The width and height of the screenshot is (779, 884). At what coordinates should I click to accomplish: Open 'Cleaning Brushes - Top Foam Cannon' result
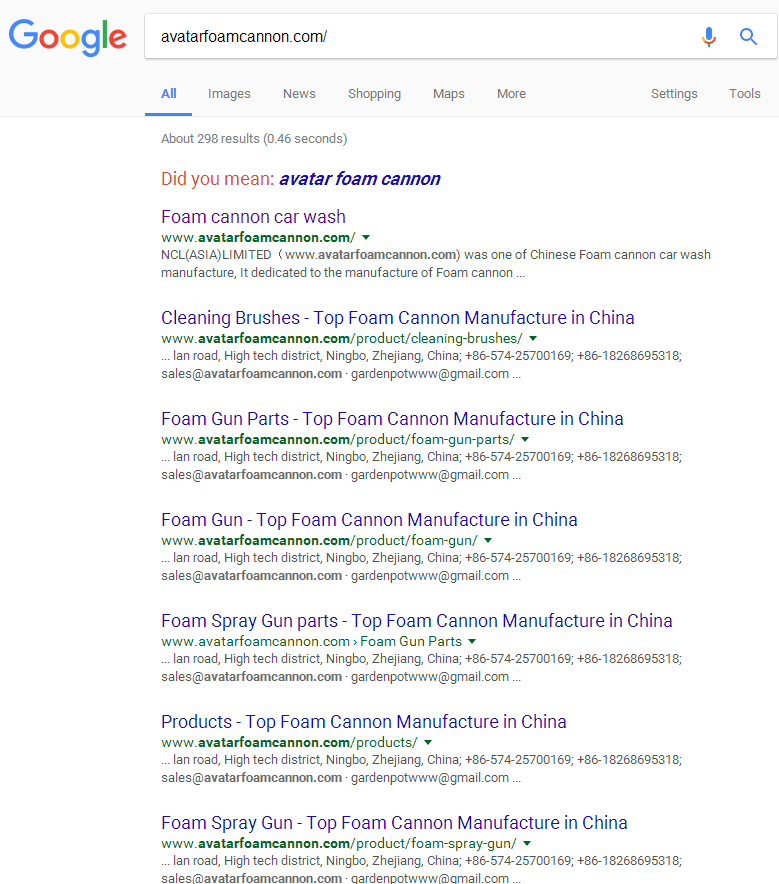coord(397,318)
